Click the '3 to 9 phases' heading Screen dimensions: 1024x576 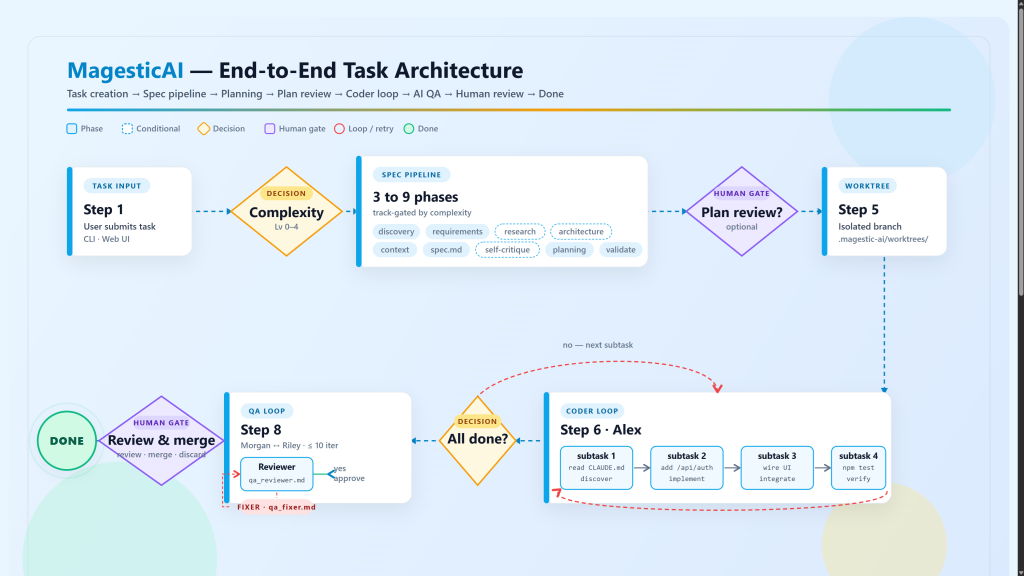coord(415,197)
